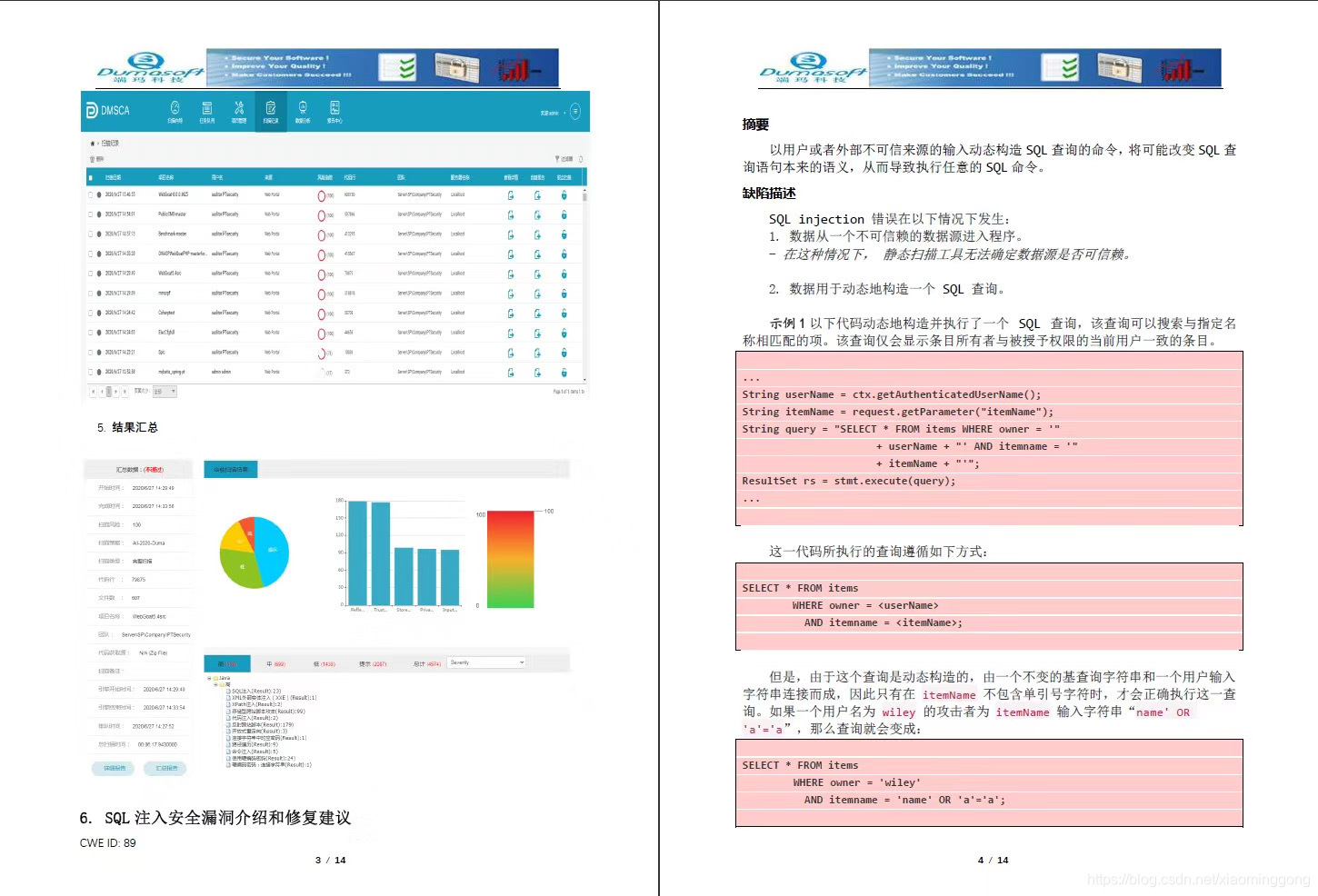The image size is (1318, 896).
Task: Switch to the 提示 (2087) severity tab
Action: (373, 663)
